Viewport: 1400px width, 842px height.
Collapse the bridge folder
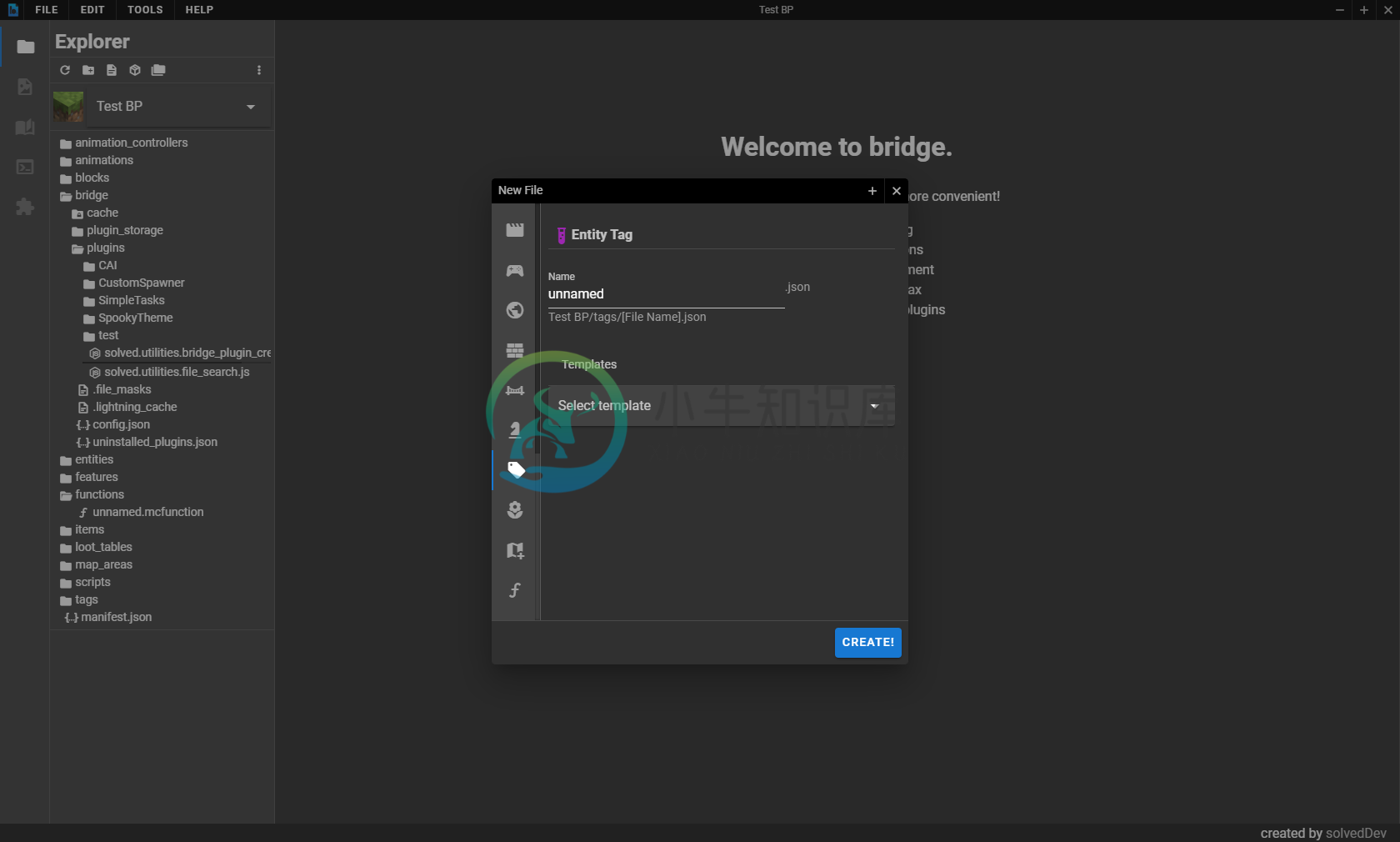[x=84, y=195]
